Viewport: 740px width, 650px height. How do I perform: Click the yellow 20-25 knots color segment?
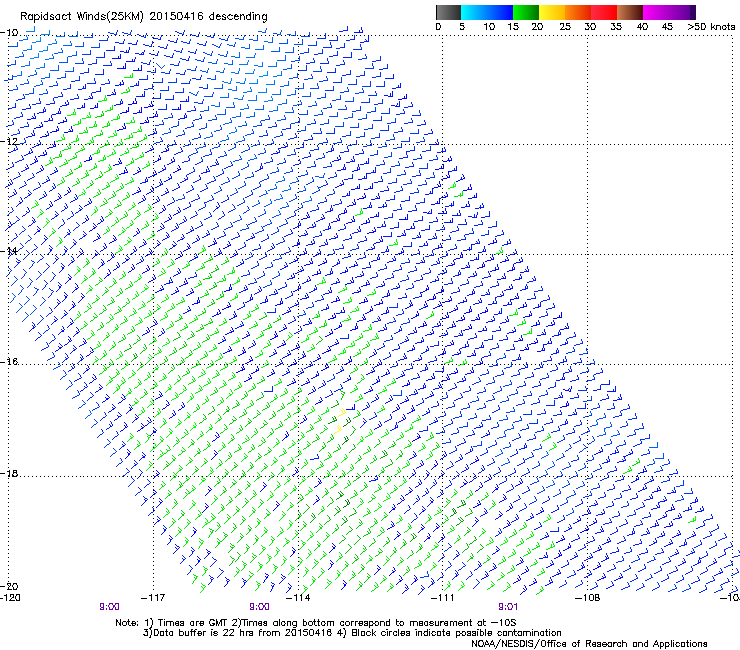[552, 12]
